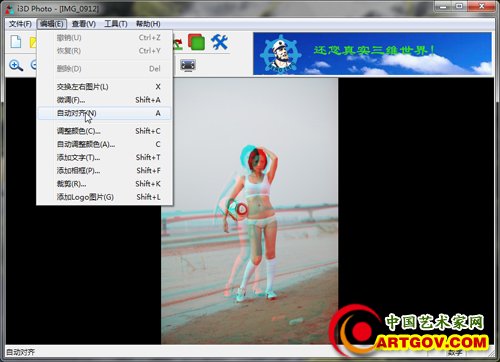
Task: Click the i3D Photo app icon in title bar
Action: 10,9
